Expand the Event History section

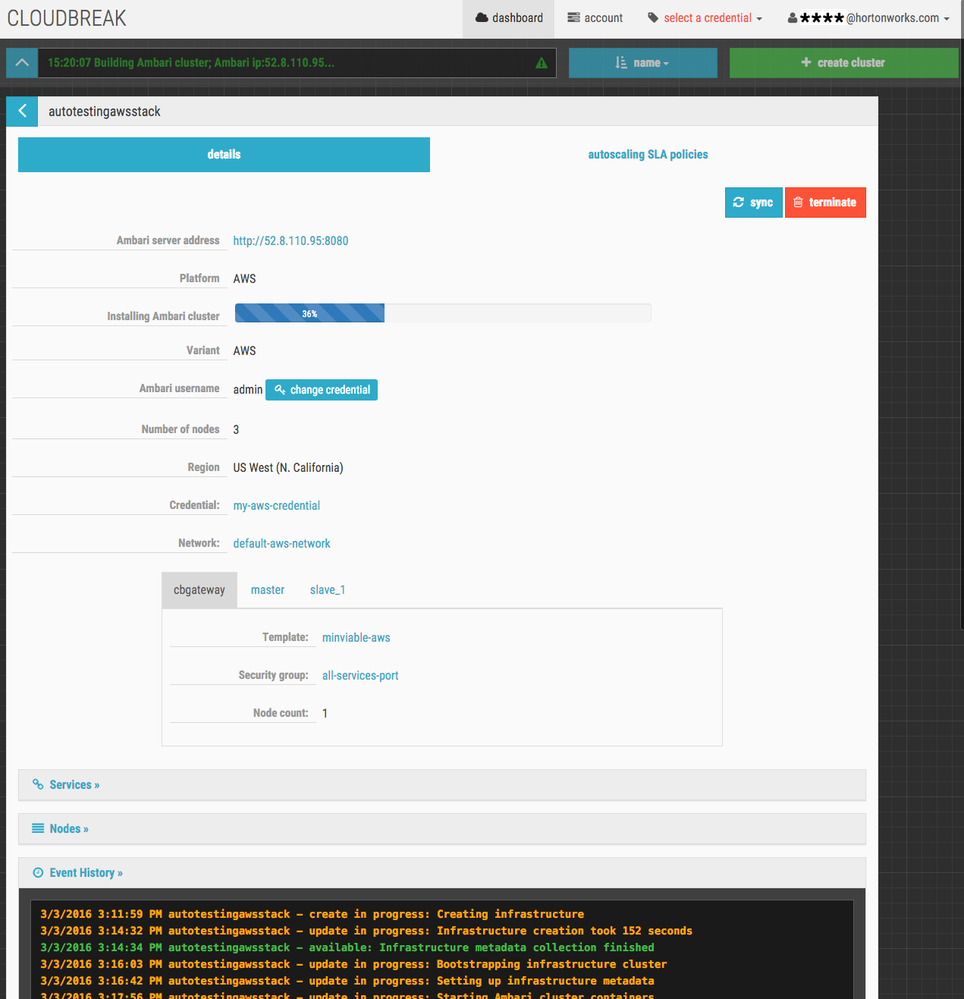pyautogui.click(x=442, y=873)
